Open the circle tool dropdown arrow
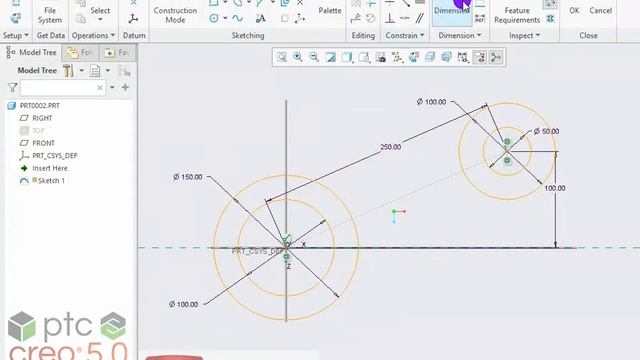Screen dimensions: 640x360 point(225,18)
